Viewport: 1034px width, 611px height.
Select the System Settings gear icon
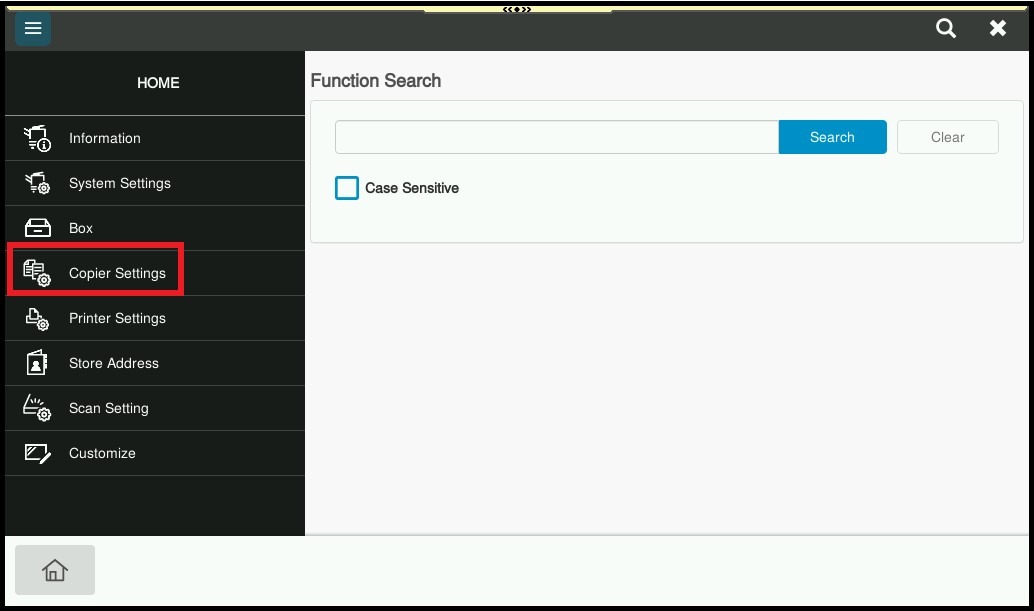(x=36, y=183)
